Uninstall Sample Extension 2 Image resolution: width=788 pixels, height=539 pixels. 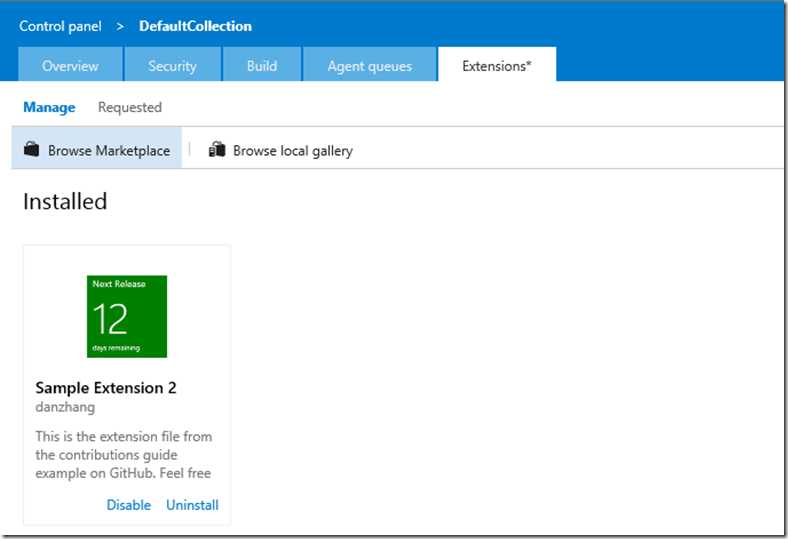(x=192, y=505)
